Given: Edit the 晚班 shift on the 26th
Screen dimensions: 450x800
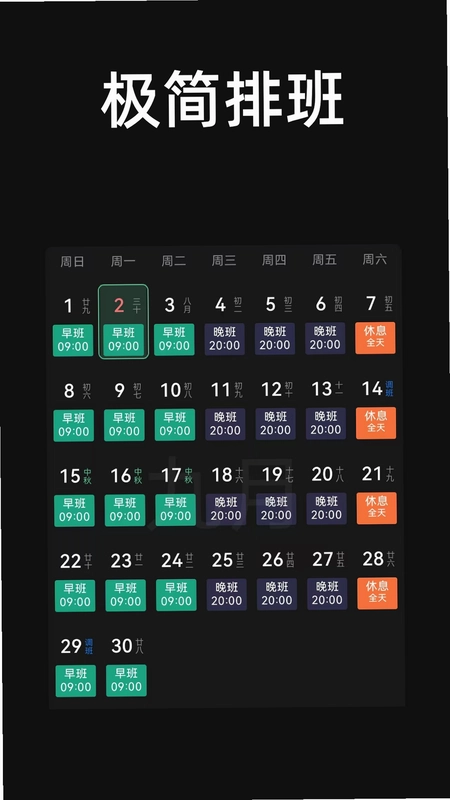Looking at the screenshot, I should coord(277,594).
